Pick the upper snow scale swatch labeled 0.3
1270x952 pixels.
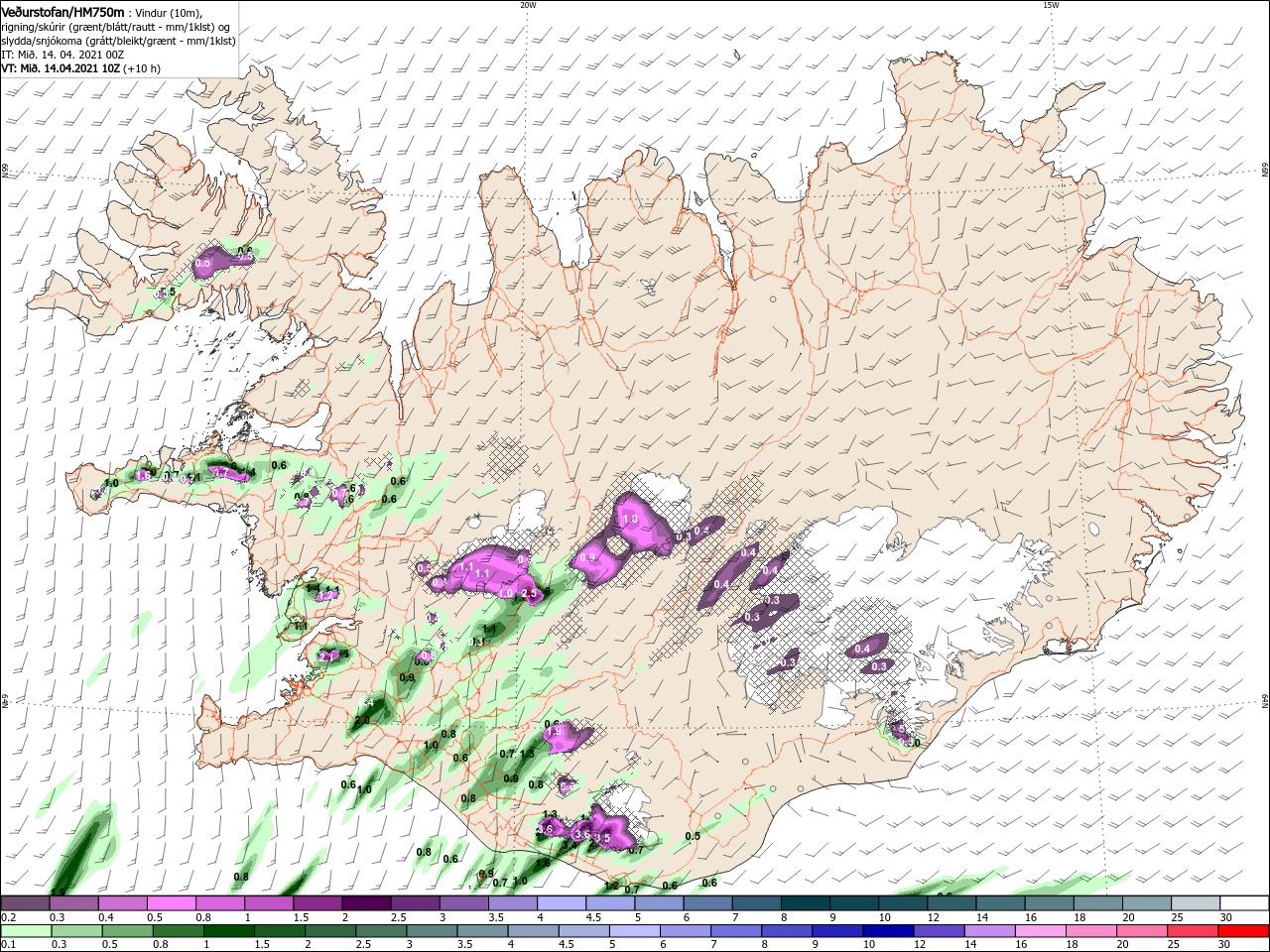(73, 903)
